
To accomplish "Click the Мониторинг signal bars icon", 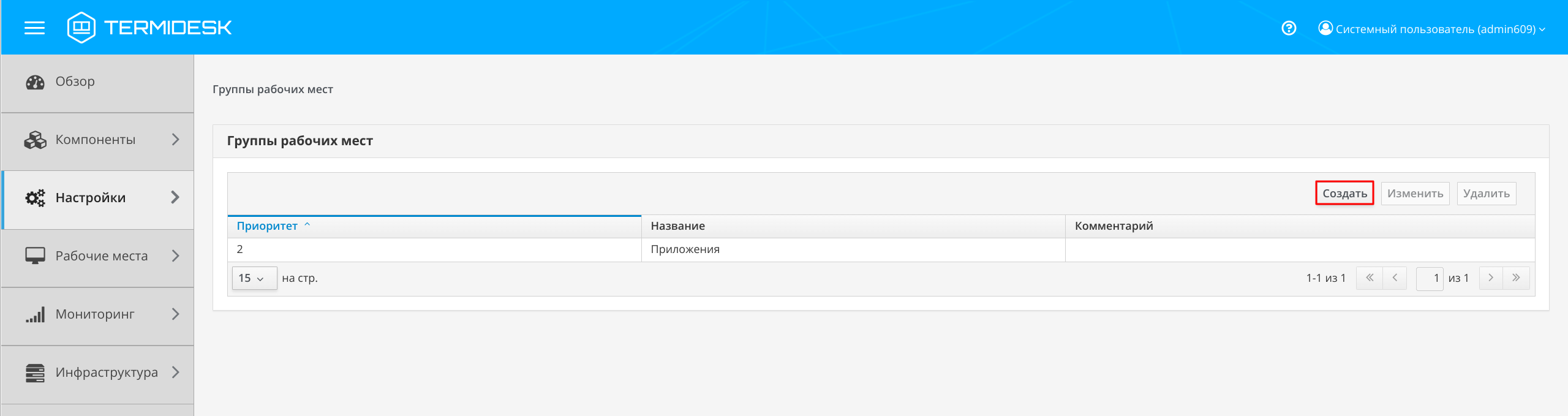I will (x=35, y=314).
